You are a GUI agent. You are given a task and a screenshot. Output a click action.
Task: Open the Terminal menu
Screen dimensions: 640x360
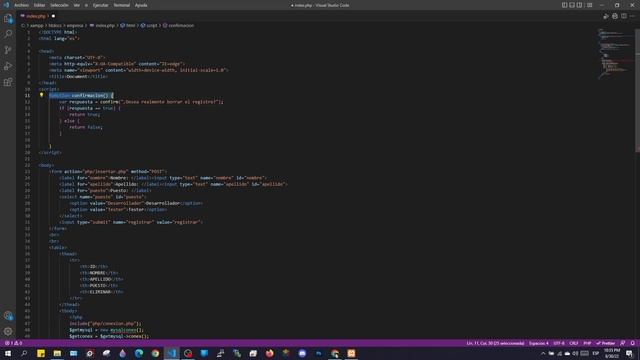click(x=122, y=5)
